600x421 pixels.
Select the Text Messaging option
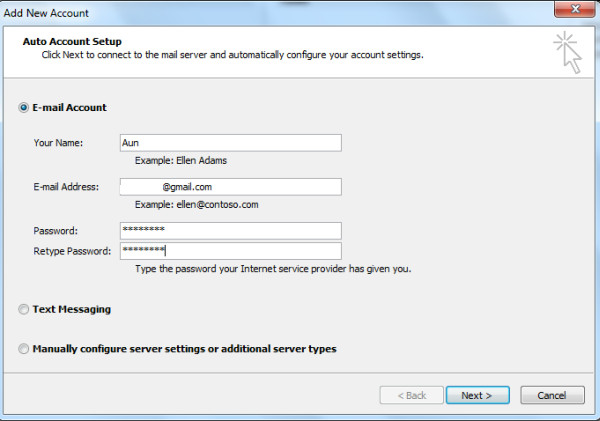click(x=23, y=309)
